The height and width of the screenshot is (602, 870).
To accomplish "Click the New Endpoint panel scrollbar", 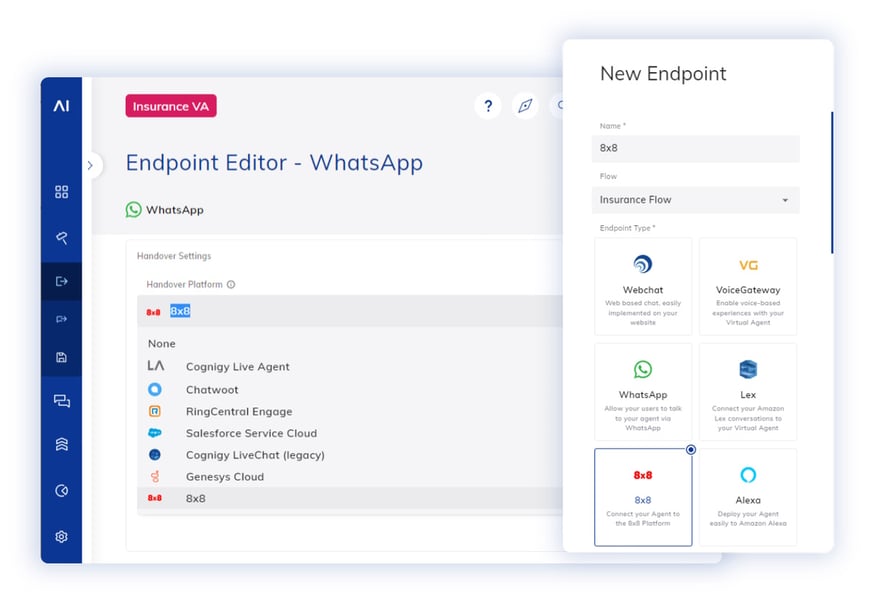I will click(x=832, y=183).
